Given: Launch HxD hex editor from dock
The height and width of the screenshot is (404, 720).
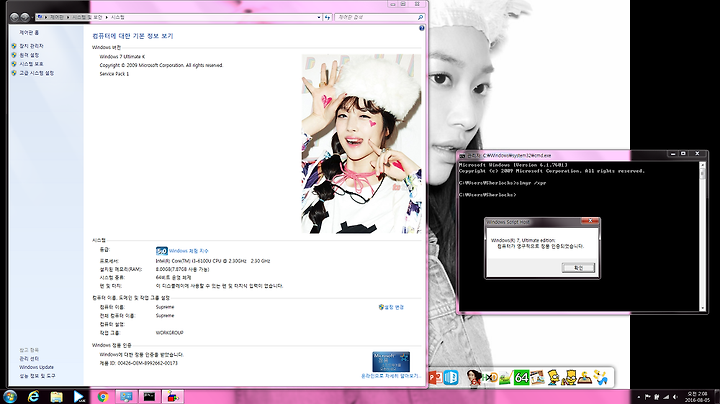Looking at the screenshot, I should (490, 378).
